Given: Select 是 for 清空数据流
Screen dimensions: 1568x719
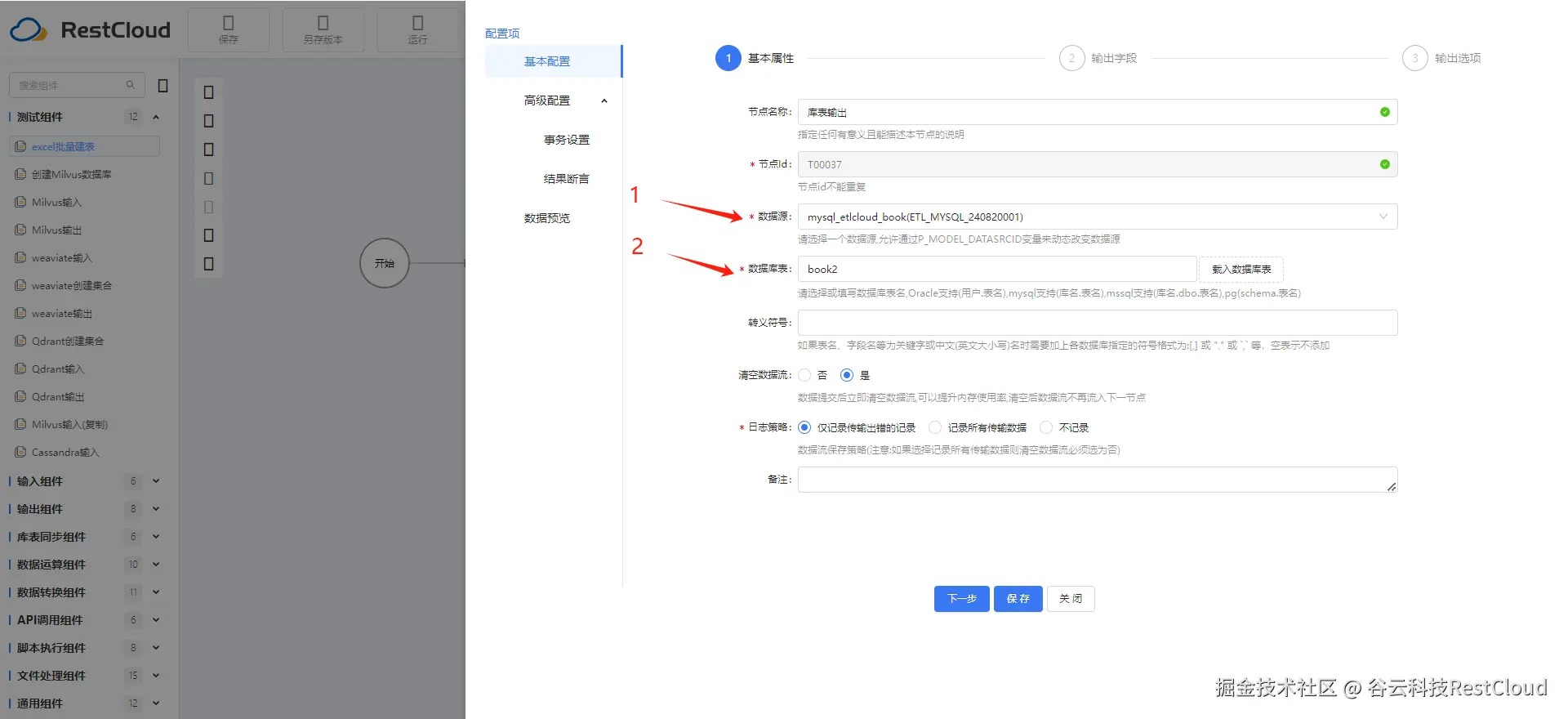Looking at the screenshot, I should (847, 375).
